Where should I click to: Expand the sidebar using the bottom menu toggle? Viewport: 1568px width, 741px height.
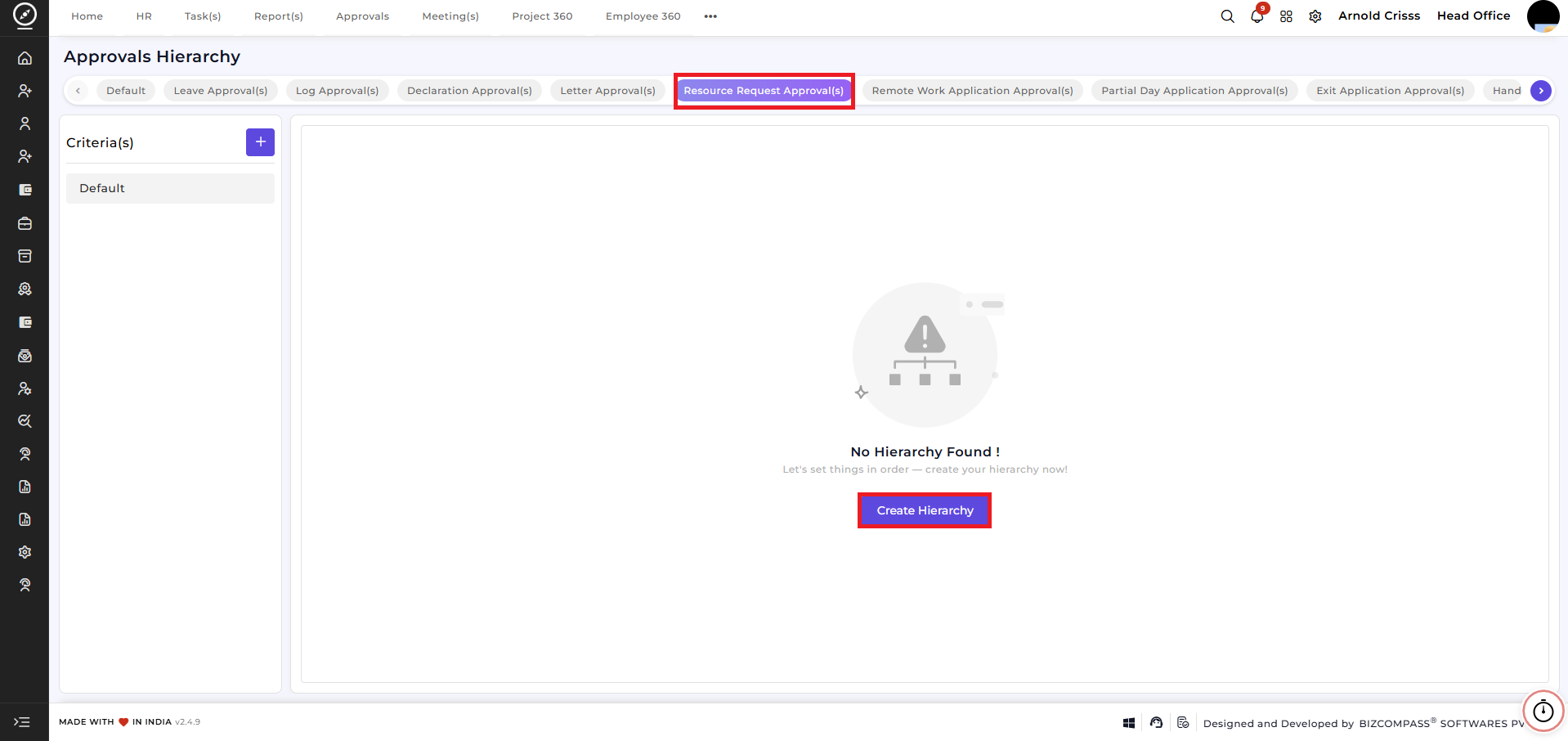pos(22,722)
